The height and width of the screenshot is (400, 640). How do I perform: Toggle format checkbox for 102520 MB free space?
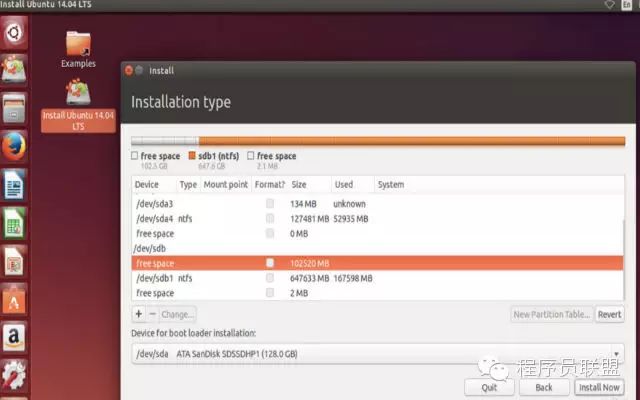click(270, 263)
